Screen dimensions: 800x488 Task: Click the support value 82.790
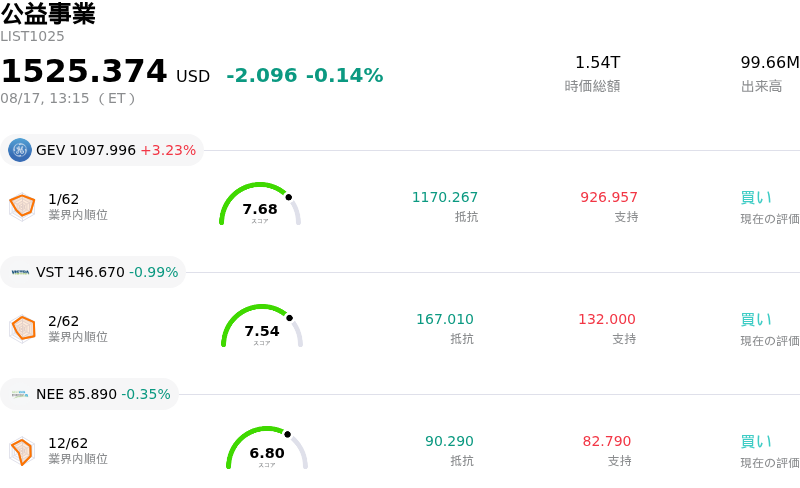click(x=607, y=441)
